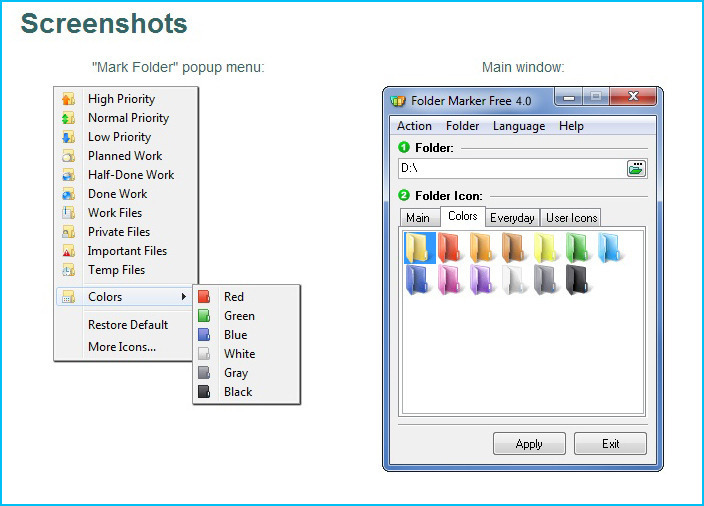Open the Help menu

(571, 126)
